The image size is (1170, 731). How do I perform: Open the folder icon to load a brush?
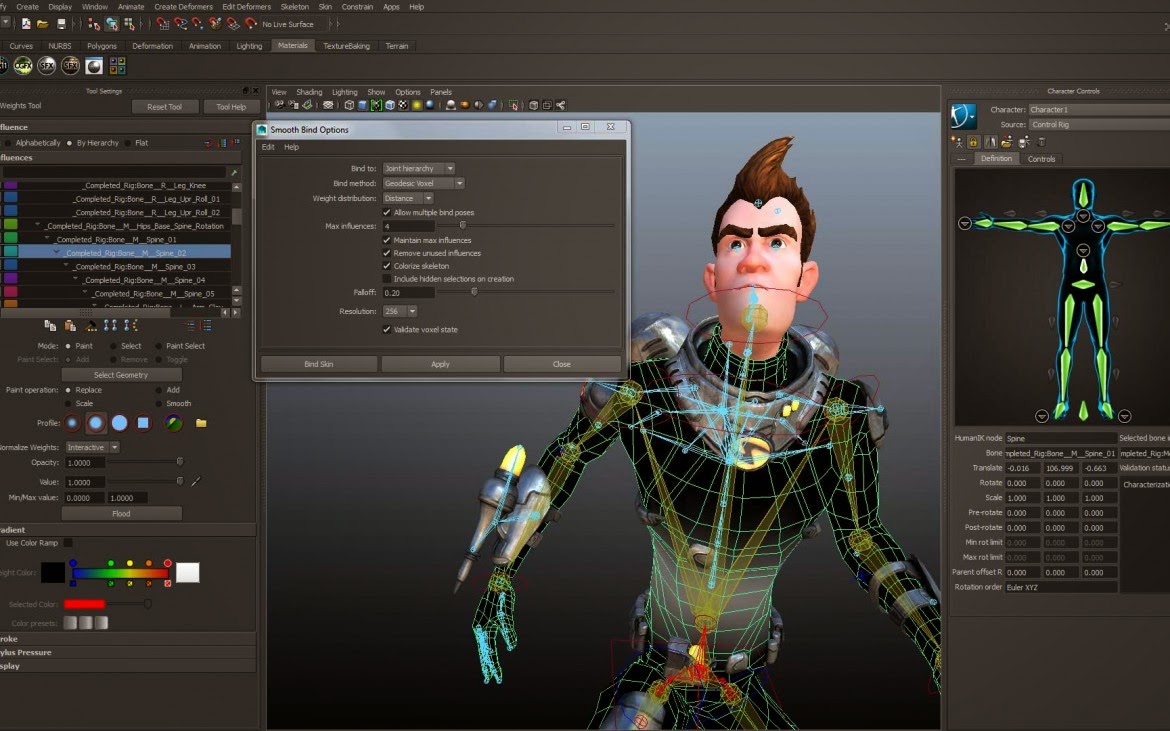coord(200,423)
